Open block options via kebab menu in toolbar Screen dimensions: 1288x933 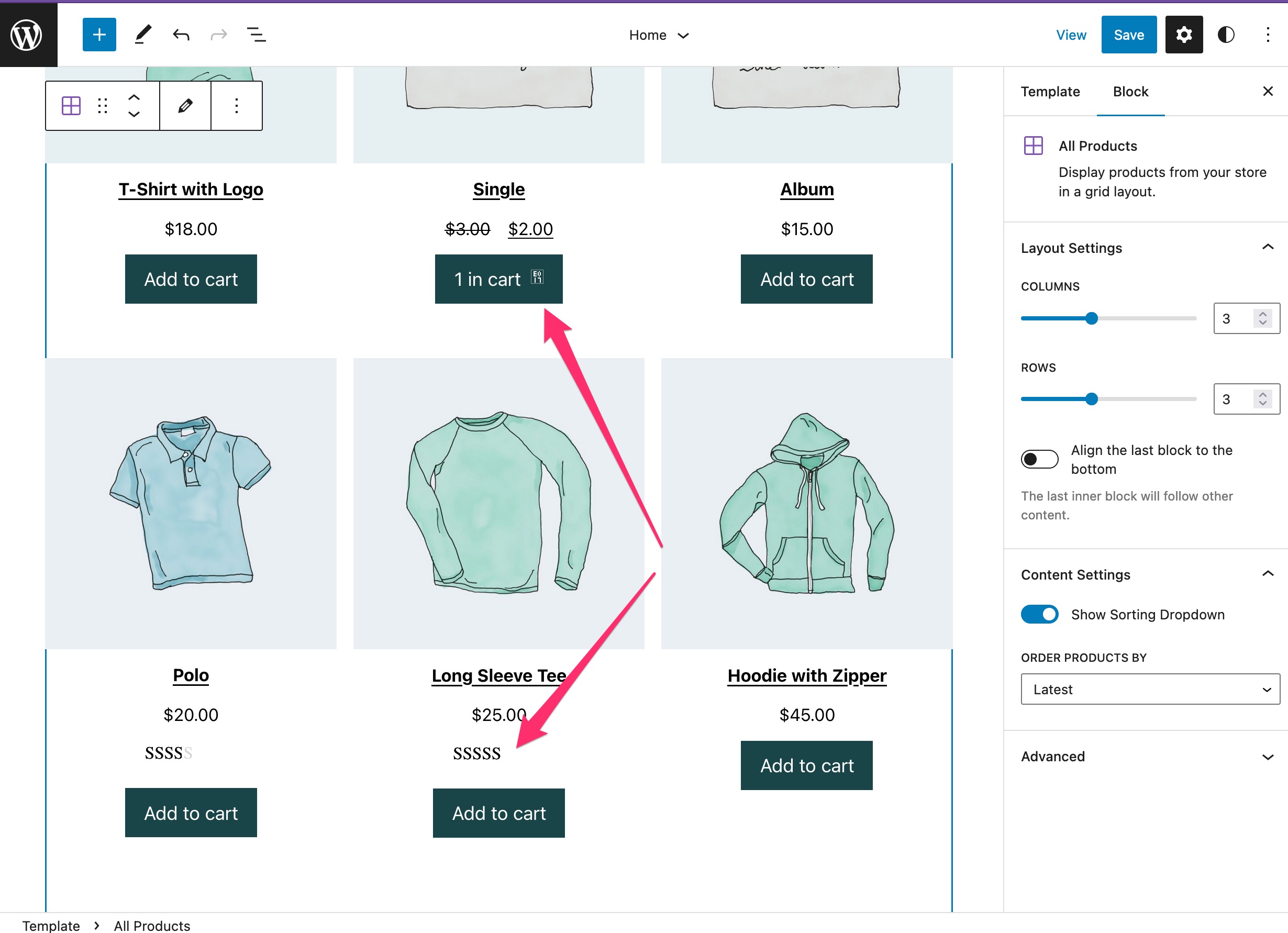[x=236, y=105]
